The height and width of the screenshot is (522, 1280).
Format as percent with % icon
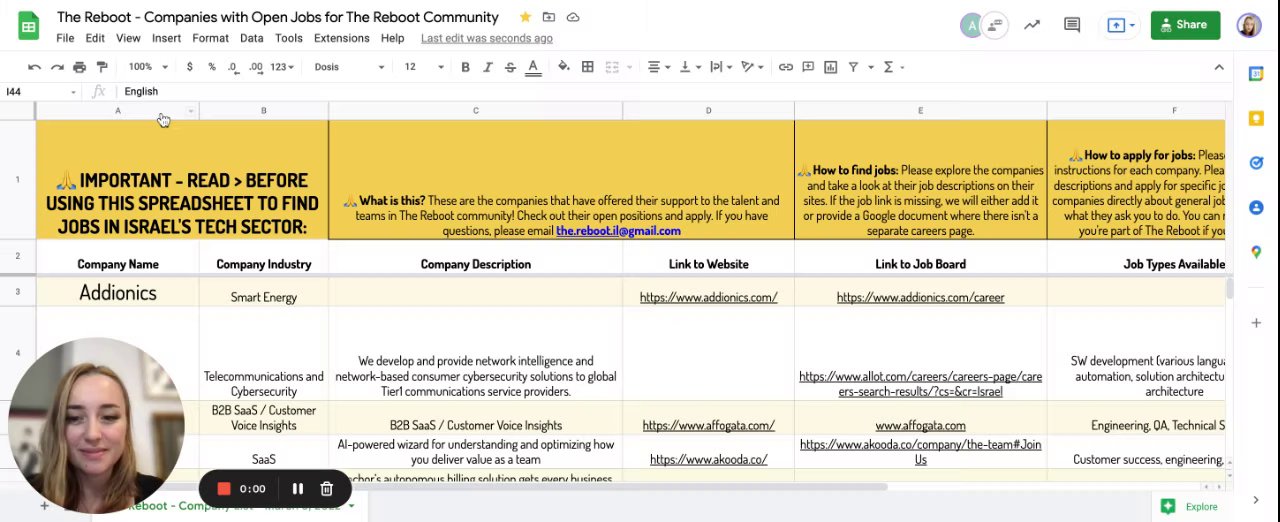click(x=211, y=67)
